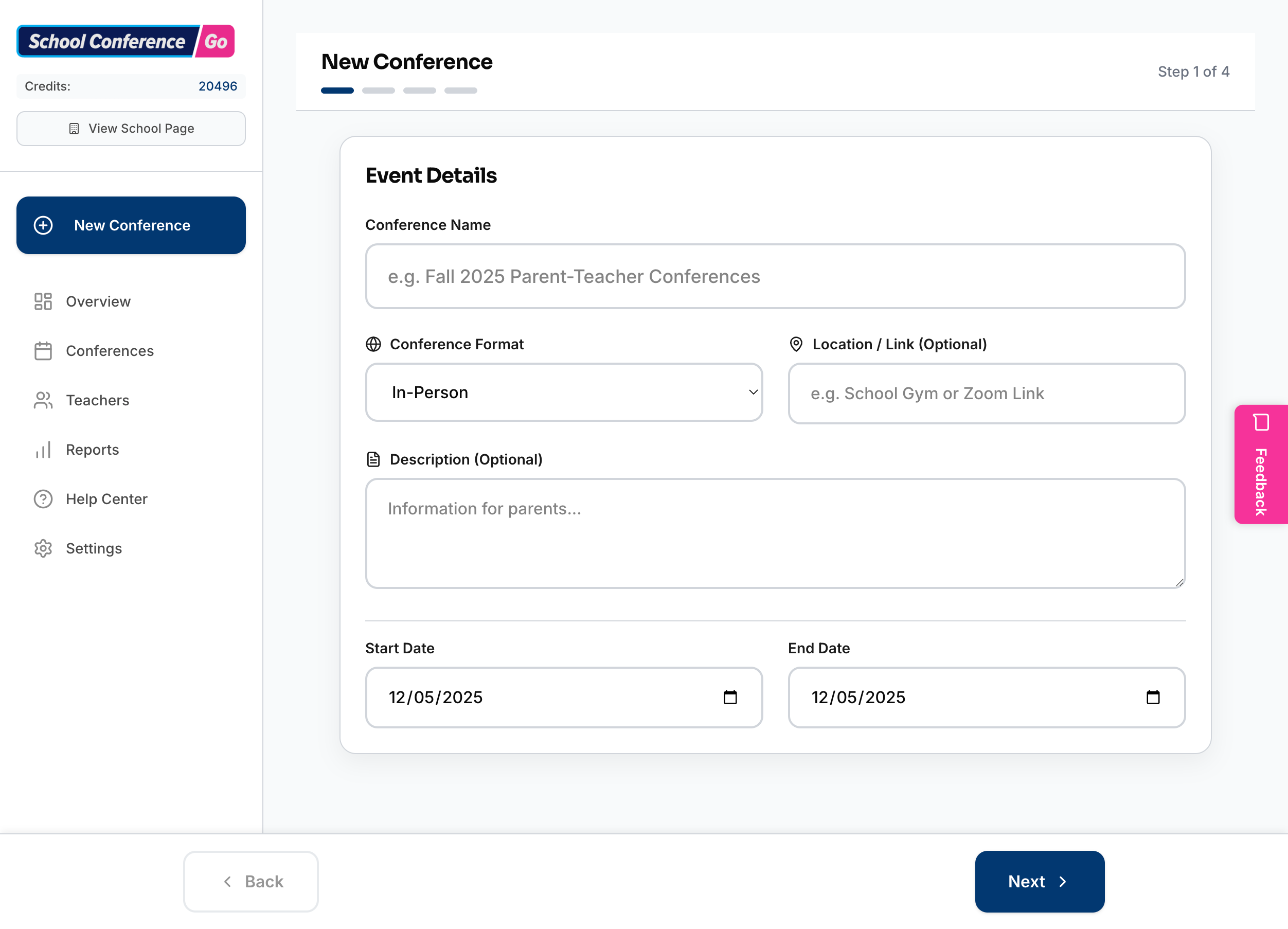Click the Conference Name input field
Screen dimensions: 1288x929
pyautogui.click(x=775, y=277)
